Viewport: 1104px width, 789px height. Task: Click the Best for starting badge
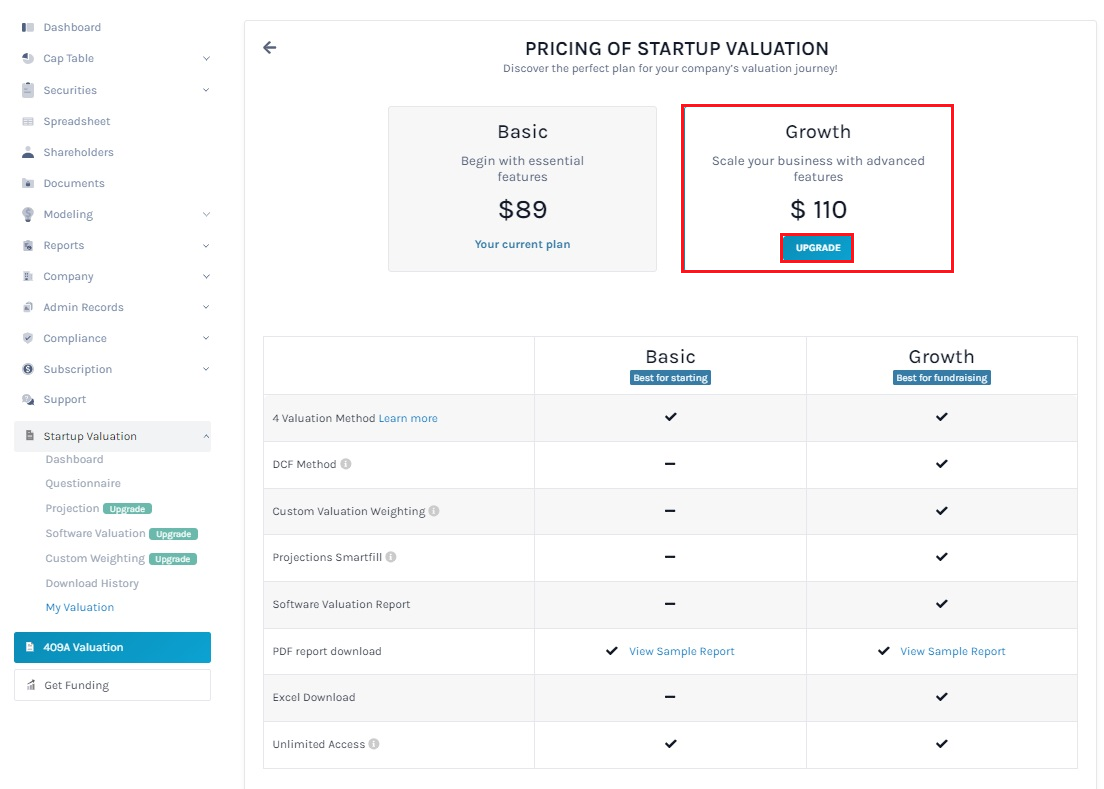click(x=670, y=378)
